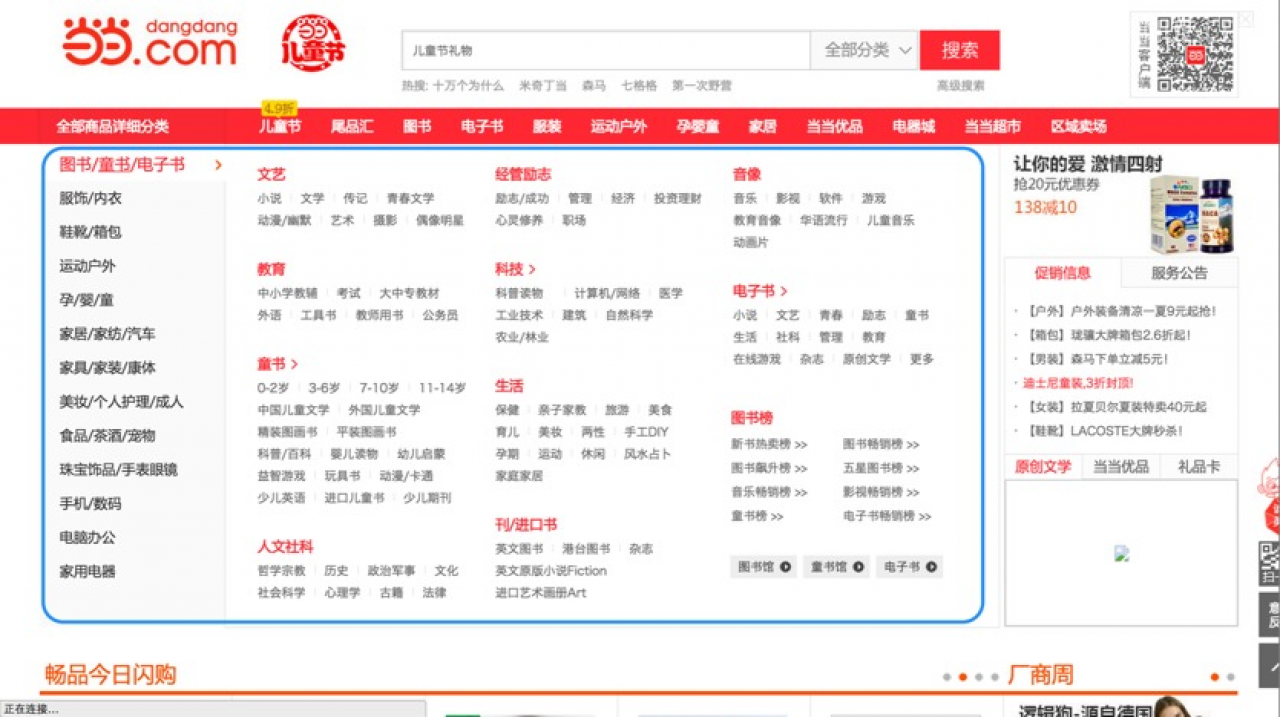Expand the 童书 section chevron
Viewport: 1280px width, 717px height.
(x=294, y=364)
